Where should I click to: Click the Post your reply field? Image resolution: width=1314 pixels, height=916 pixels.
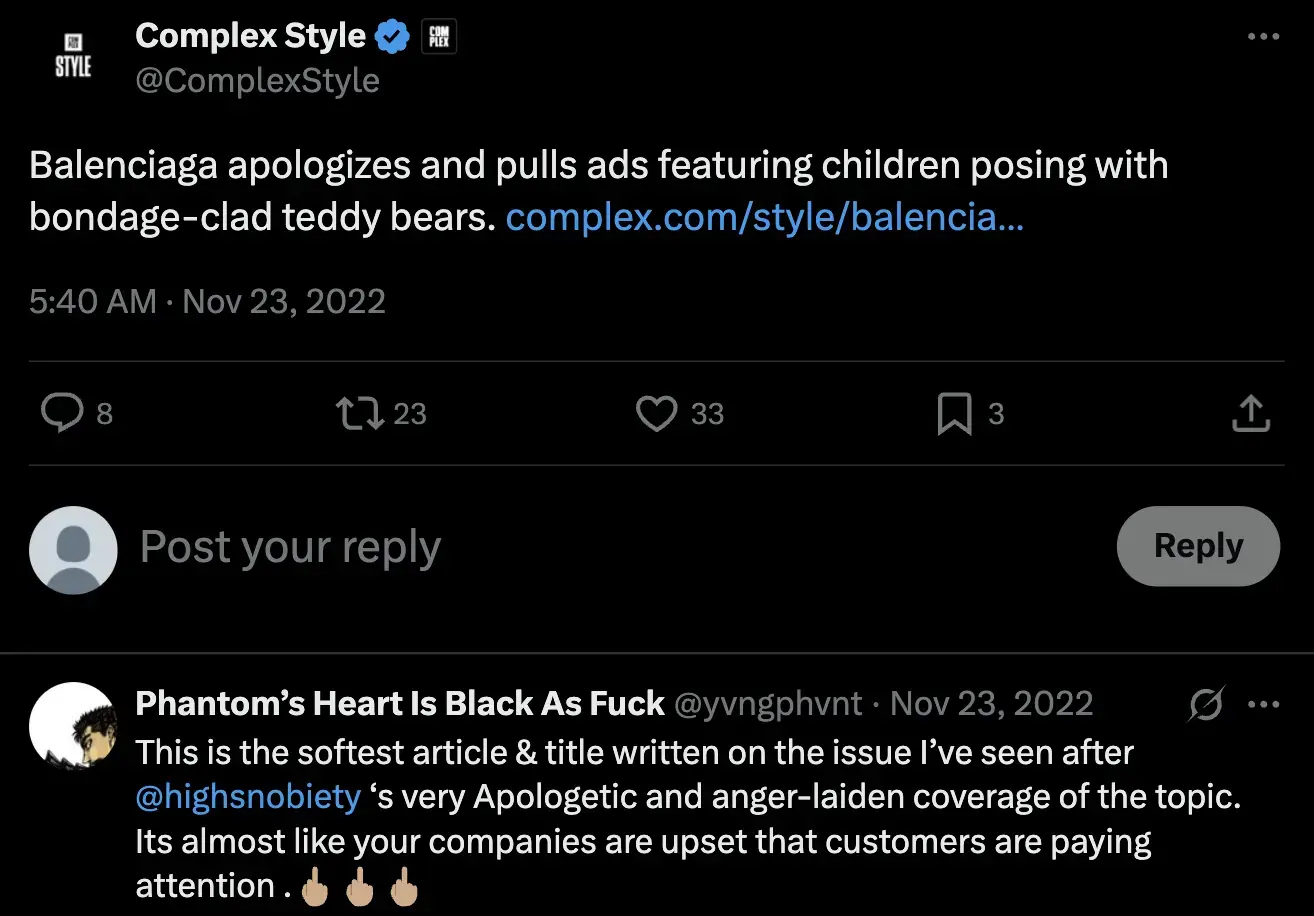pyautogui.click(x=600, y=547)
